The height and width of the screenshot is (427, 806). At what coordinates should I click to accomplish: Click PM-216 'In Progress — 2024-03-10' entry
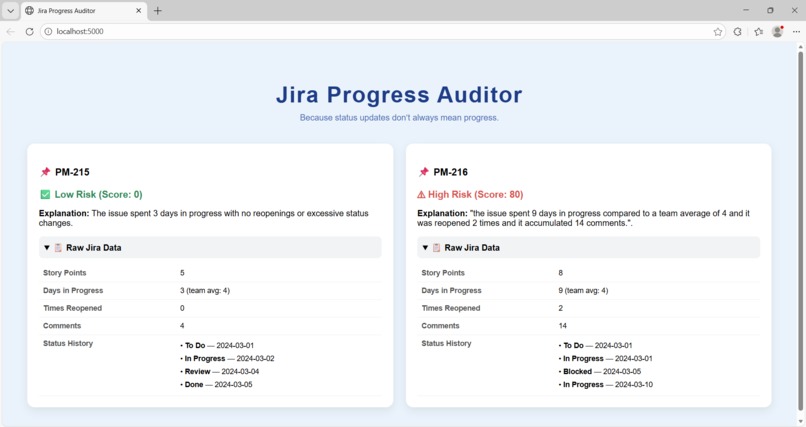pyautogui.click(x=606, y=384)
